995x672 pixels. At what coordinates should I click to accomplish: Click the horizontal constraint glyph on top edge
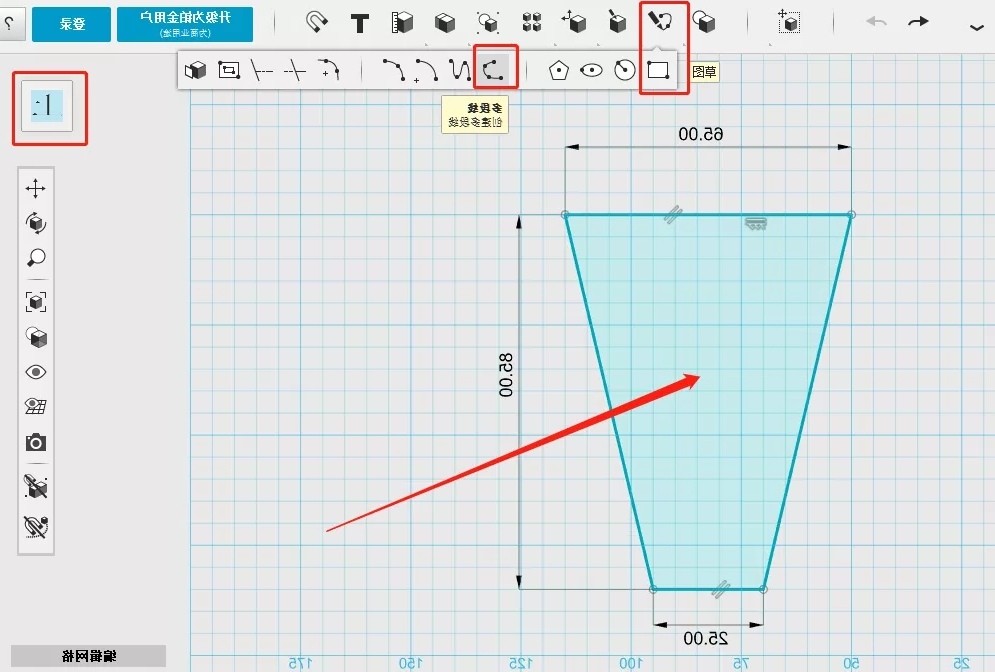tap(756, 223)
